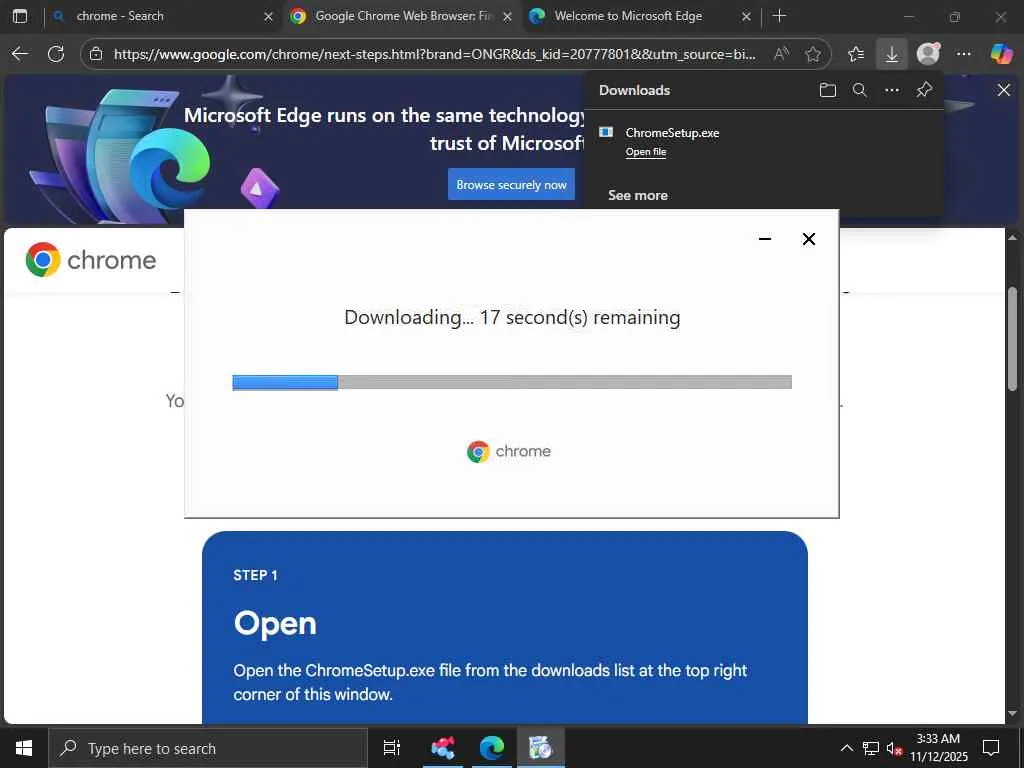The width and height of the screenshot is (1024, 768).
Task: Click Open file under ChromeSetup.exe
Action: [646, 152]
